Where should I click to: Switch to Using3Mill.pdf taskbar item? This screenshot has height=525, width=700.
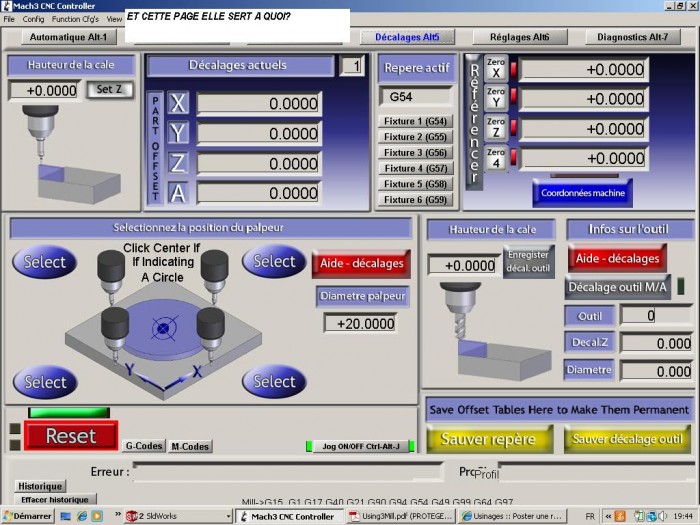click(400, 516)
